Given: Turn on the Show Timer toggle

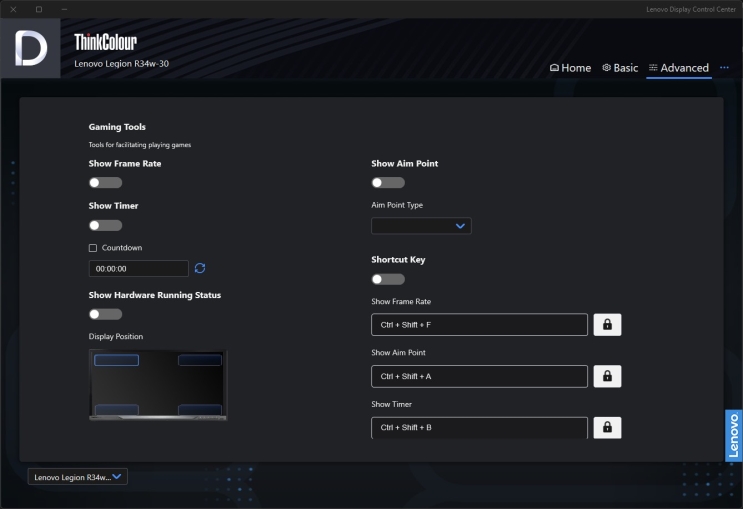Looking at the screenshot, I should point(105,225).
